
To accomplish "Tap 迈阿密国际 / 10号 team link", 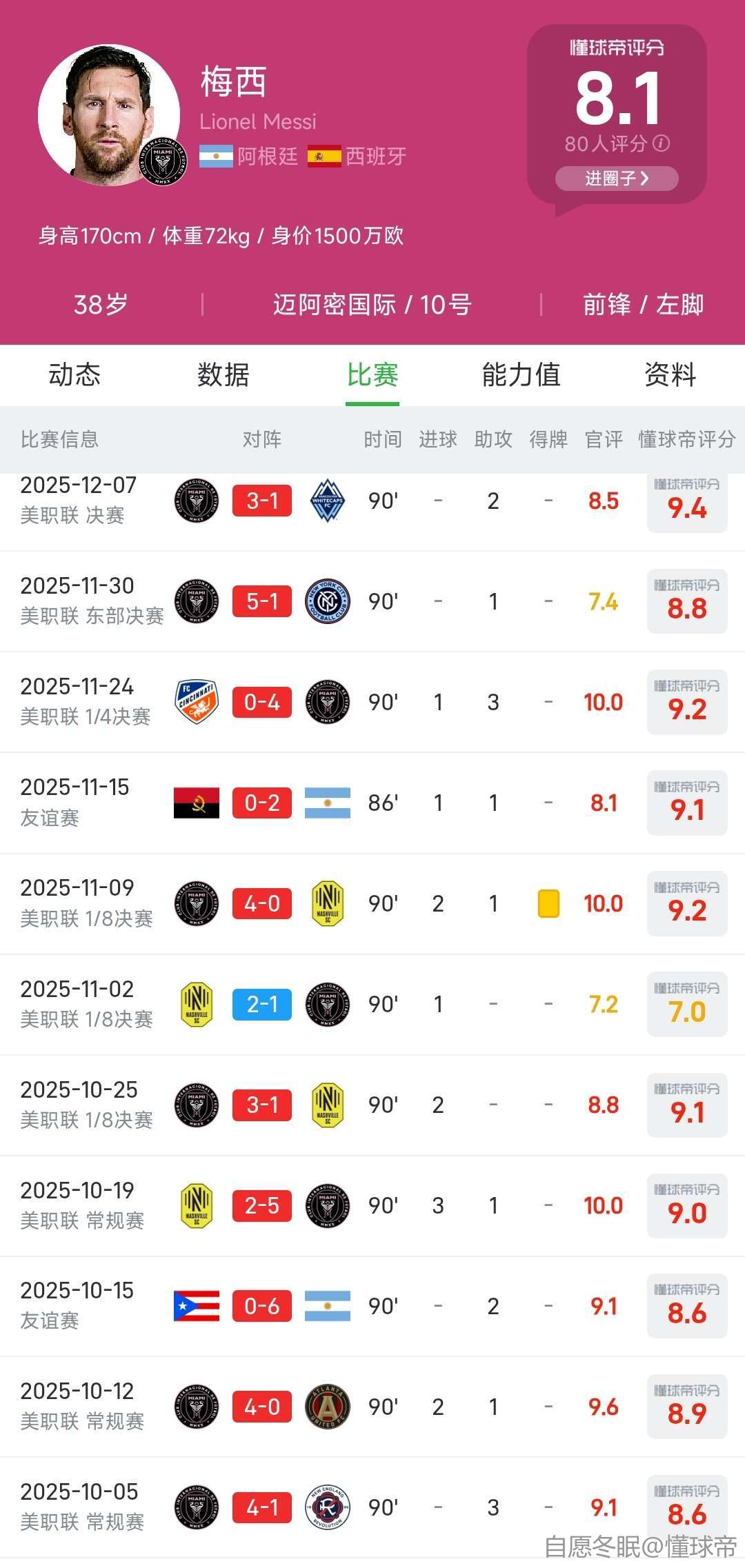I will click(372, 304).
